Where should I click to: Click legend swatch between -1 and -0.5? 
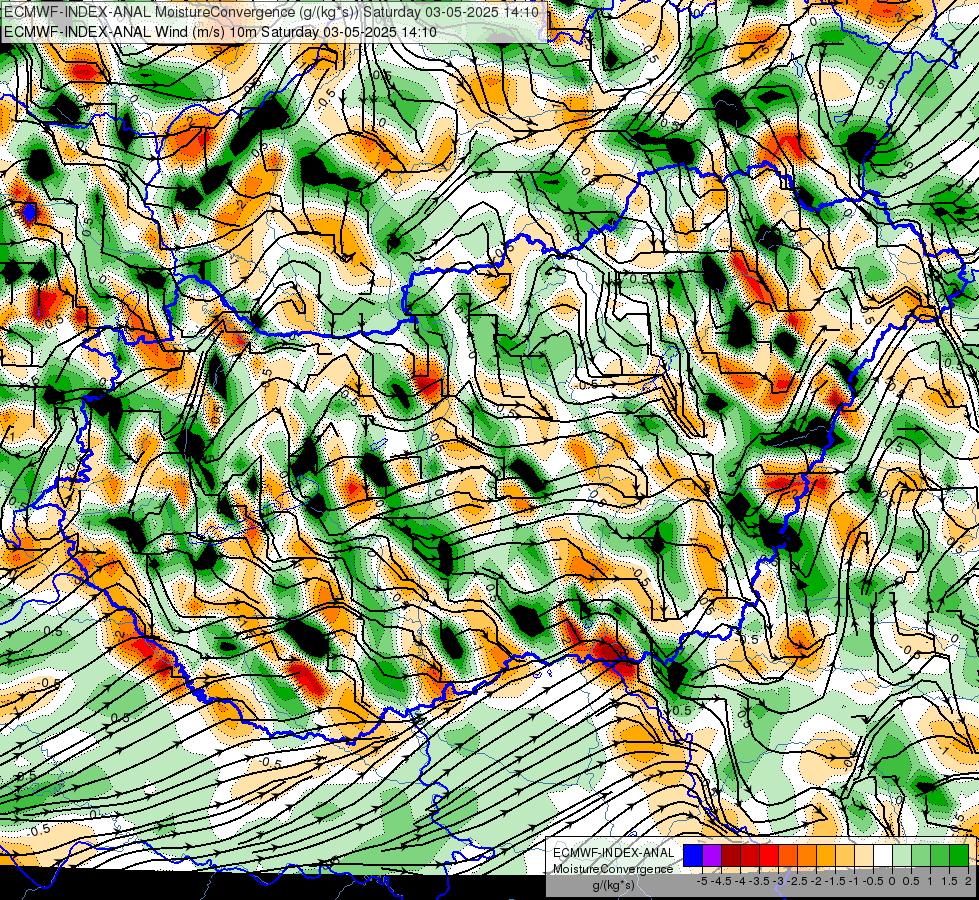coord(864,855)
